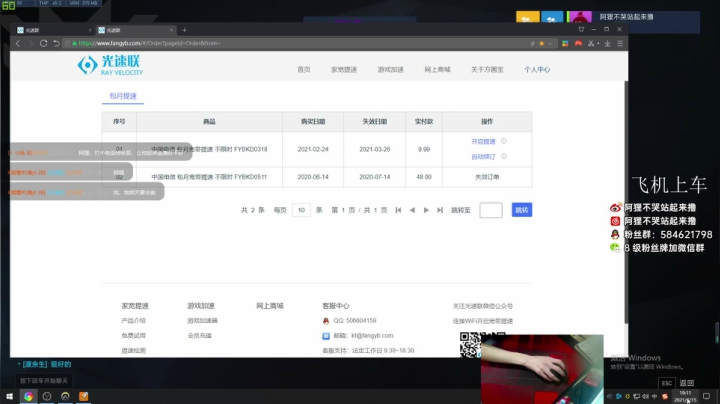Viewport: 720px width, 404px height.
Task: Open the 关于方圆宝 navigation item
Action: pyautogui.click(x=487, y=70)
